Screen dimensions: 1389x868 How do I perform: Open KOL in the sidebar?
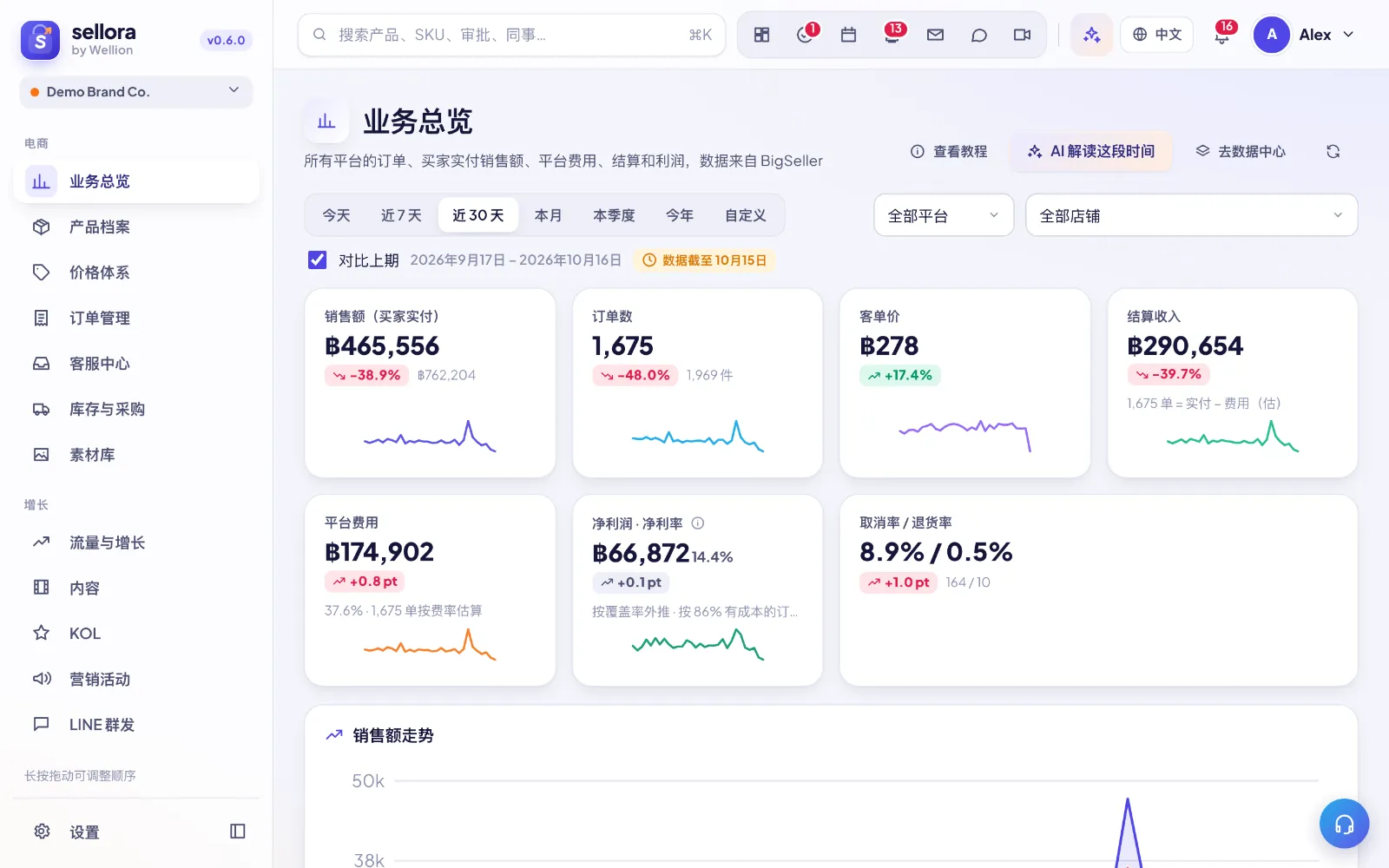136,634
